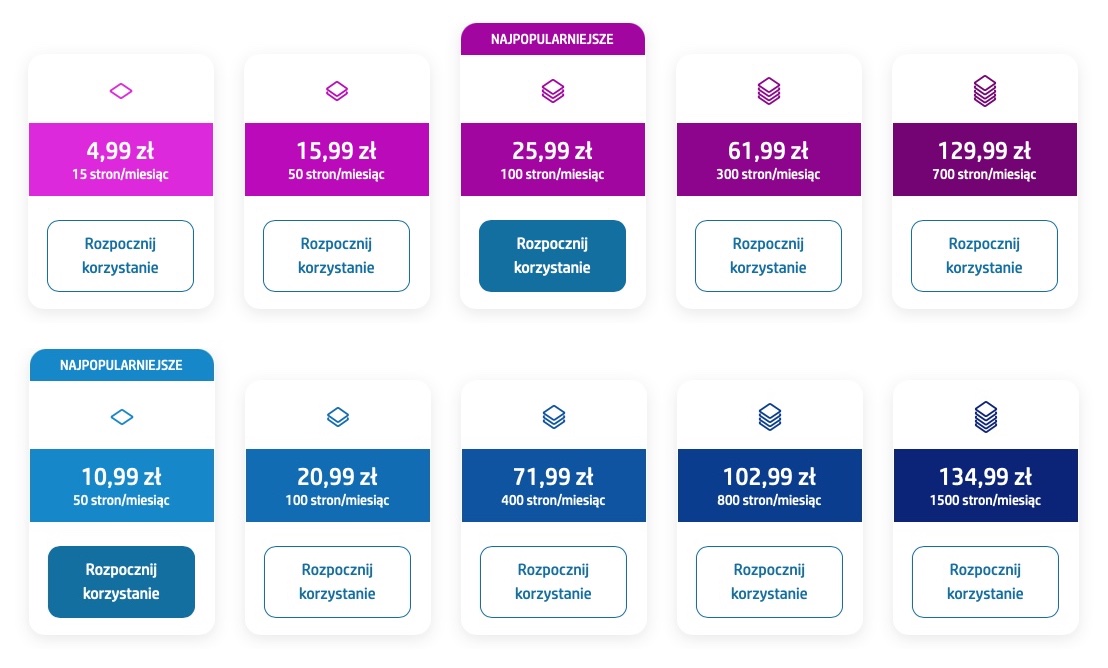This screenshot has height=668, width=1108.
Task: Start the 4,99 zł plan
Action: pyautogui.click(x=121, y=256)
